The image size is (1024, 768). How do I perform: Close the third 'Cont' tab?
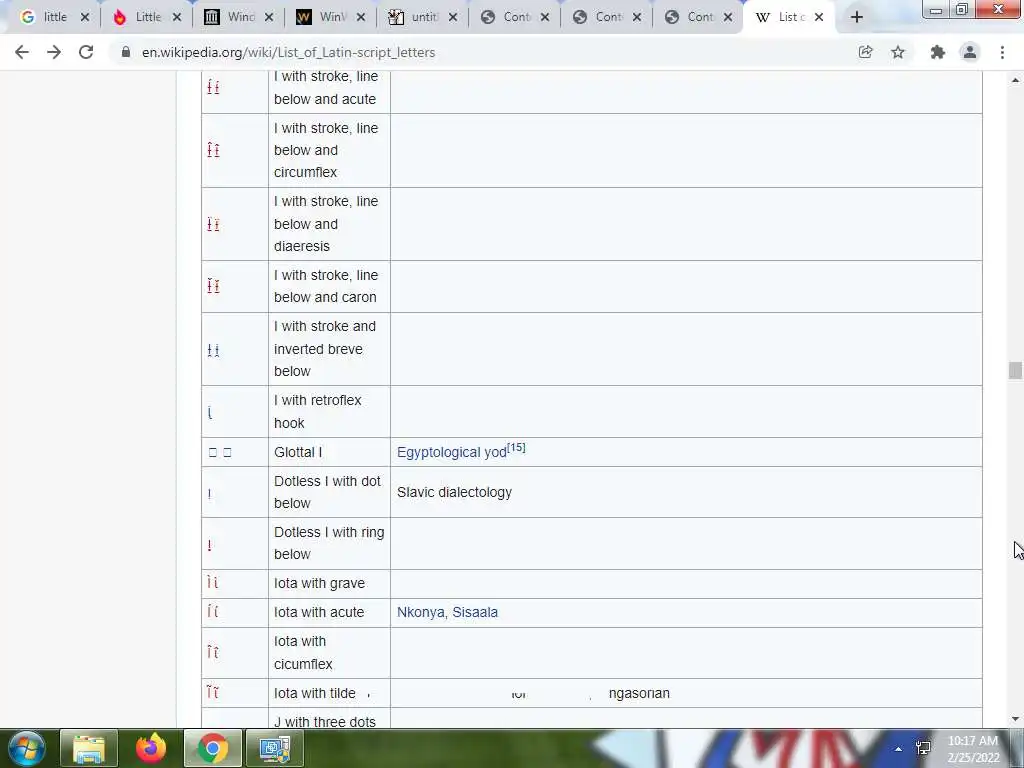coord(729,18)
